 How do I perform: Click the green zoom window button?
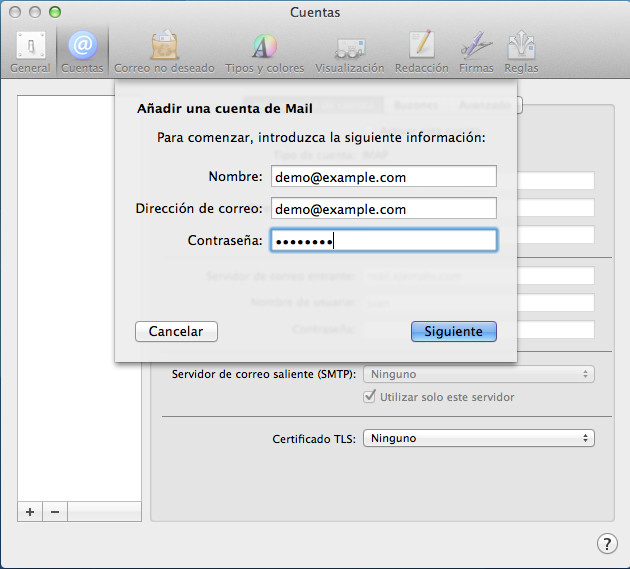(55, 12)
